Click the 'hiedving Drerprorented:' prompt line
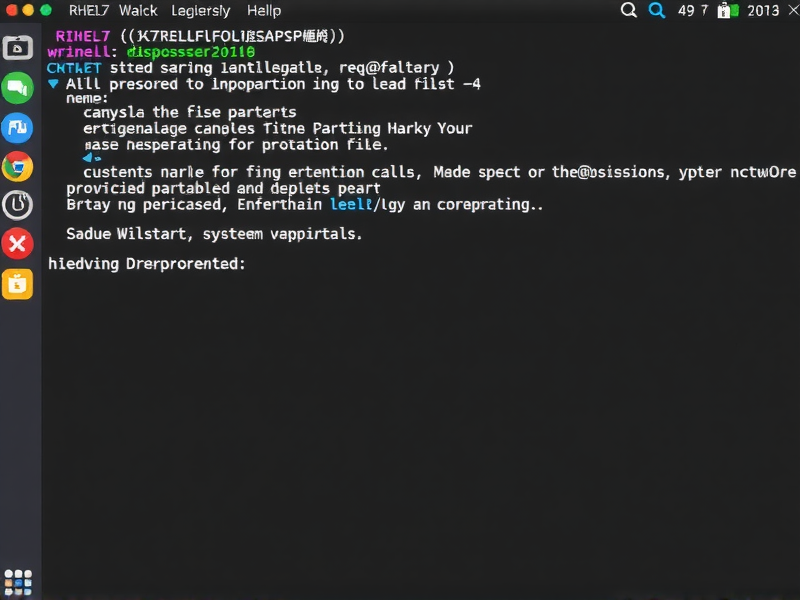This screenshot has width=800, height=600. [146, 264]
